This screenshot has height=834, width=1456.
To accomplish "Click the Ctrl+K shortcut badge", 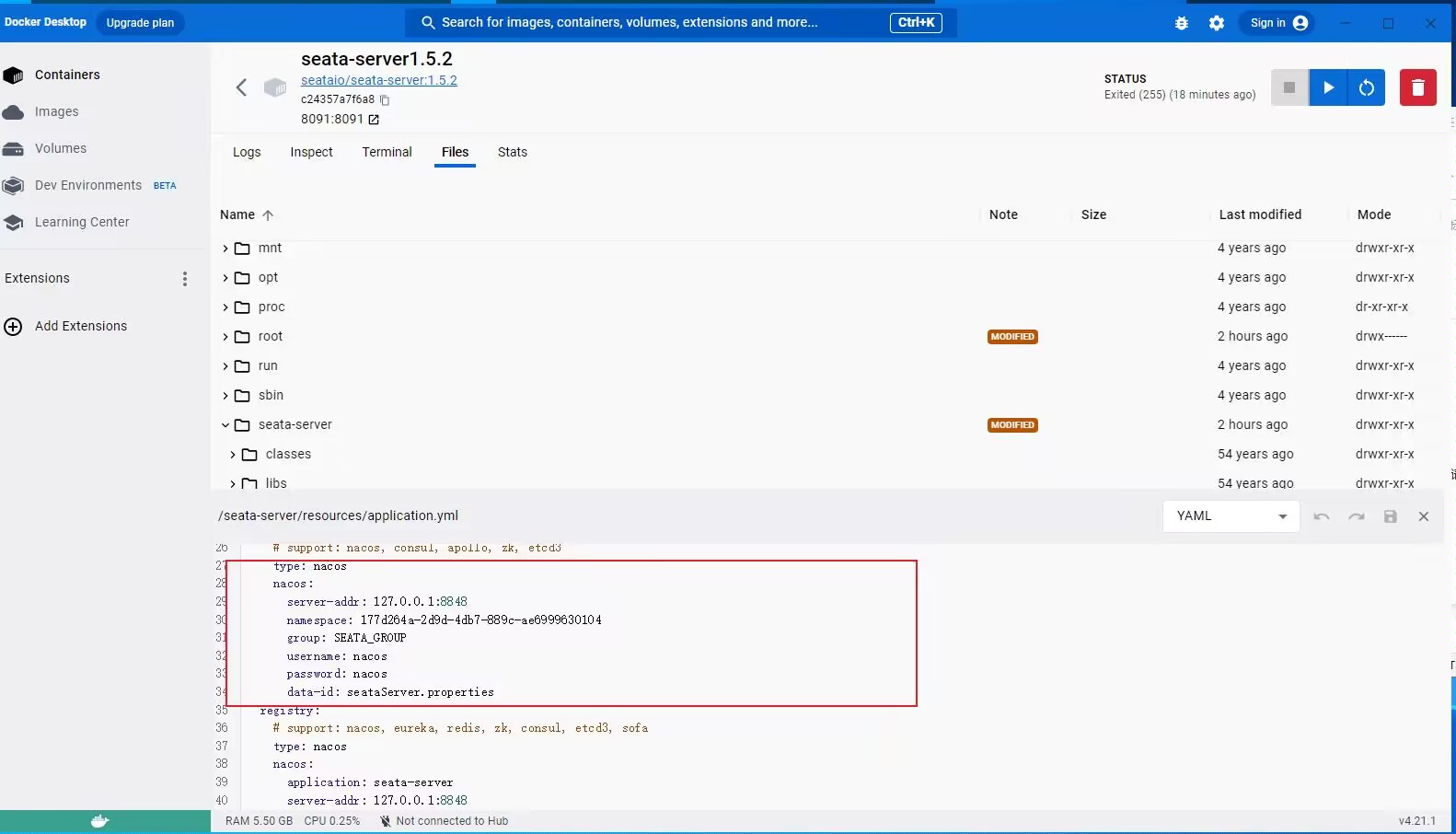I will (916, 23).
